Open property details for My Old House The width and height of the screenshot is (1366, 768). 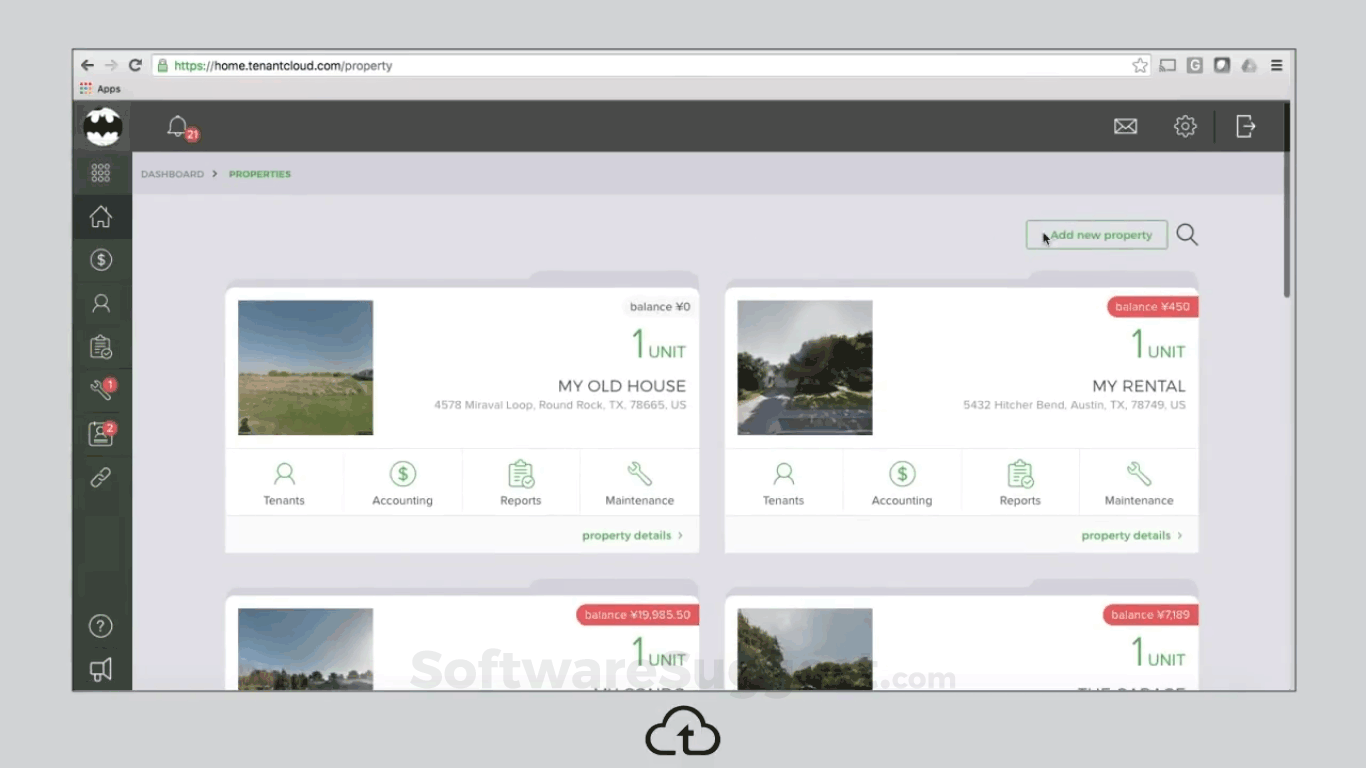[632, 536]
